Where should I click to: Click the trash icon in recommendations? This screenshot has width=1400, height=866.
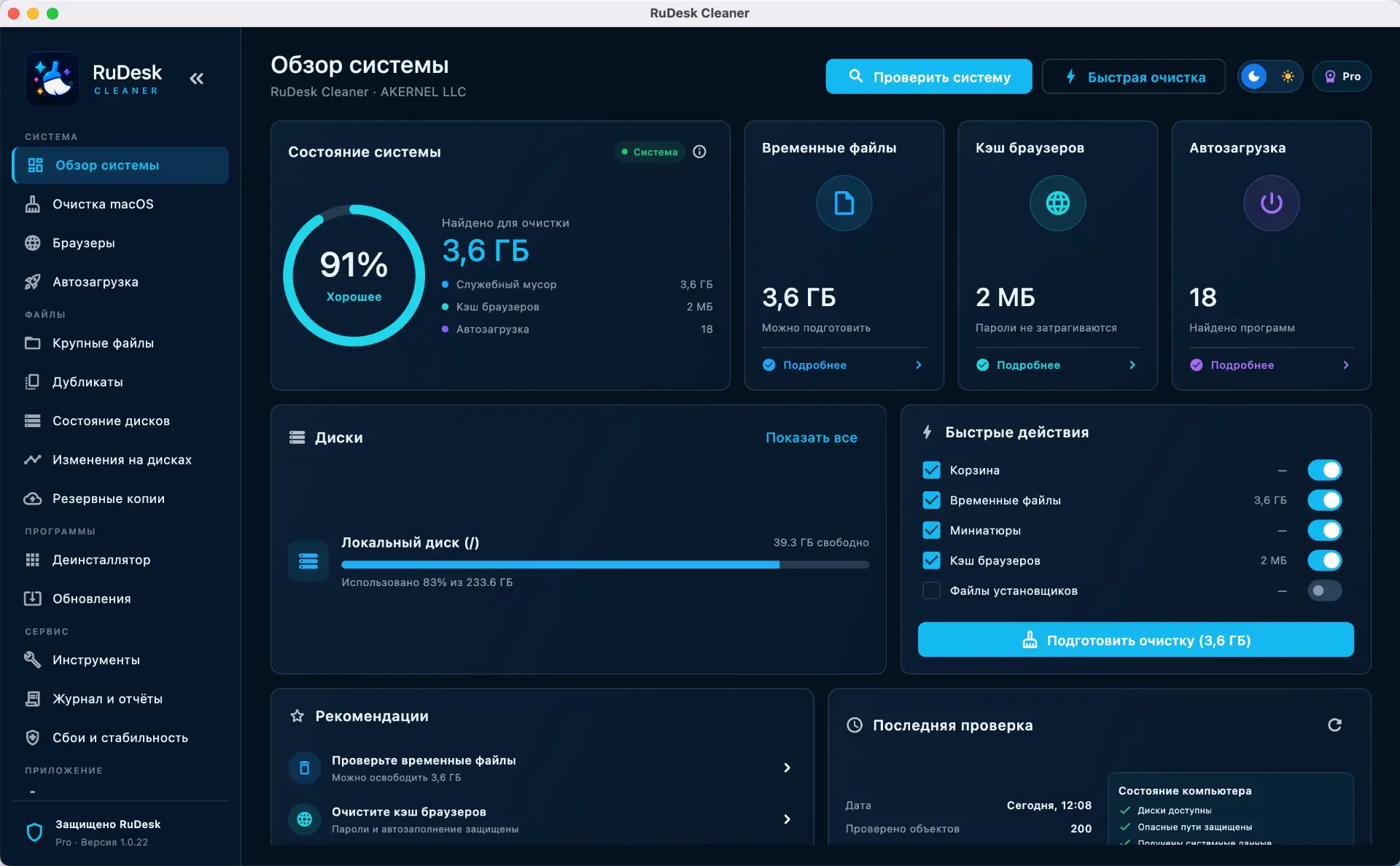click(305, 768)
